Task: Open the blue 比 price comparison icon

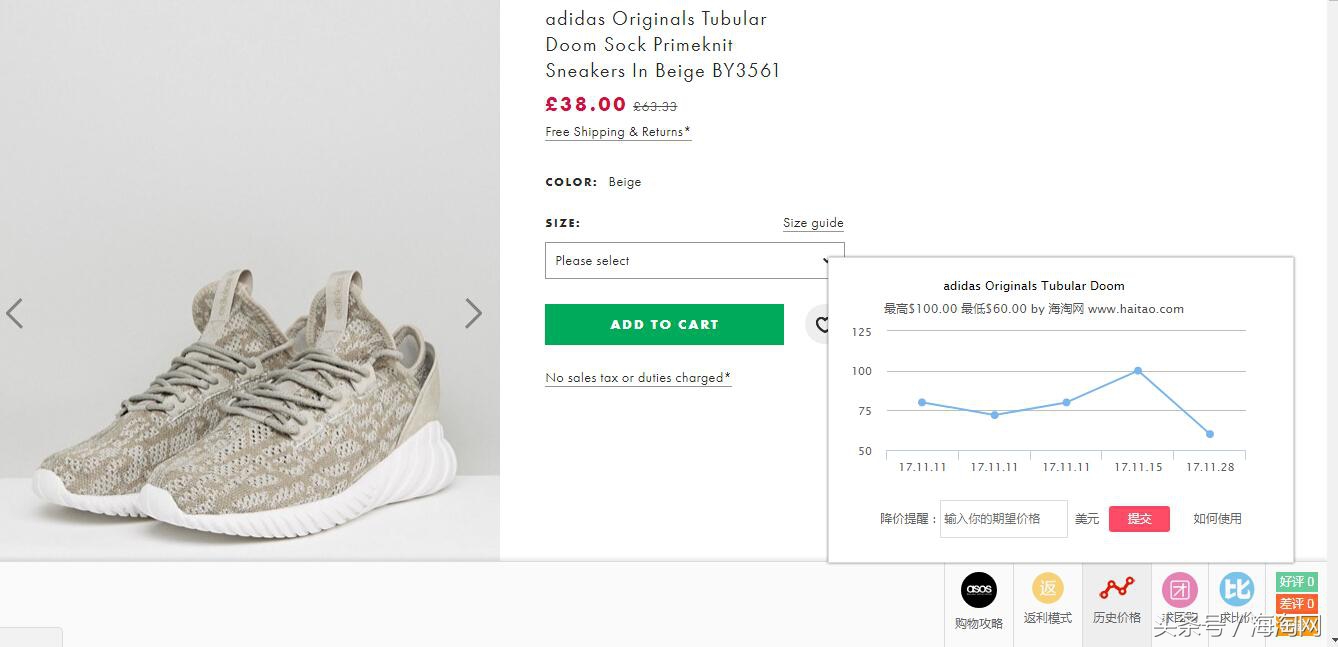Action: pyautogui.click(x=1237, y=589)
